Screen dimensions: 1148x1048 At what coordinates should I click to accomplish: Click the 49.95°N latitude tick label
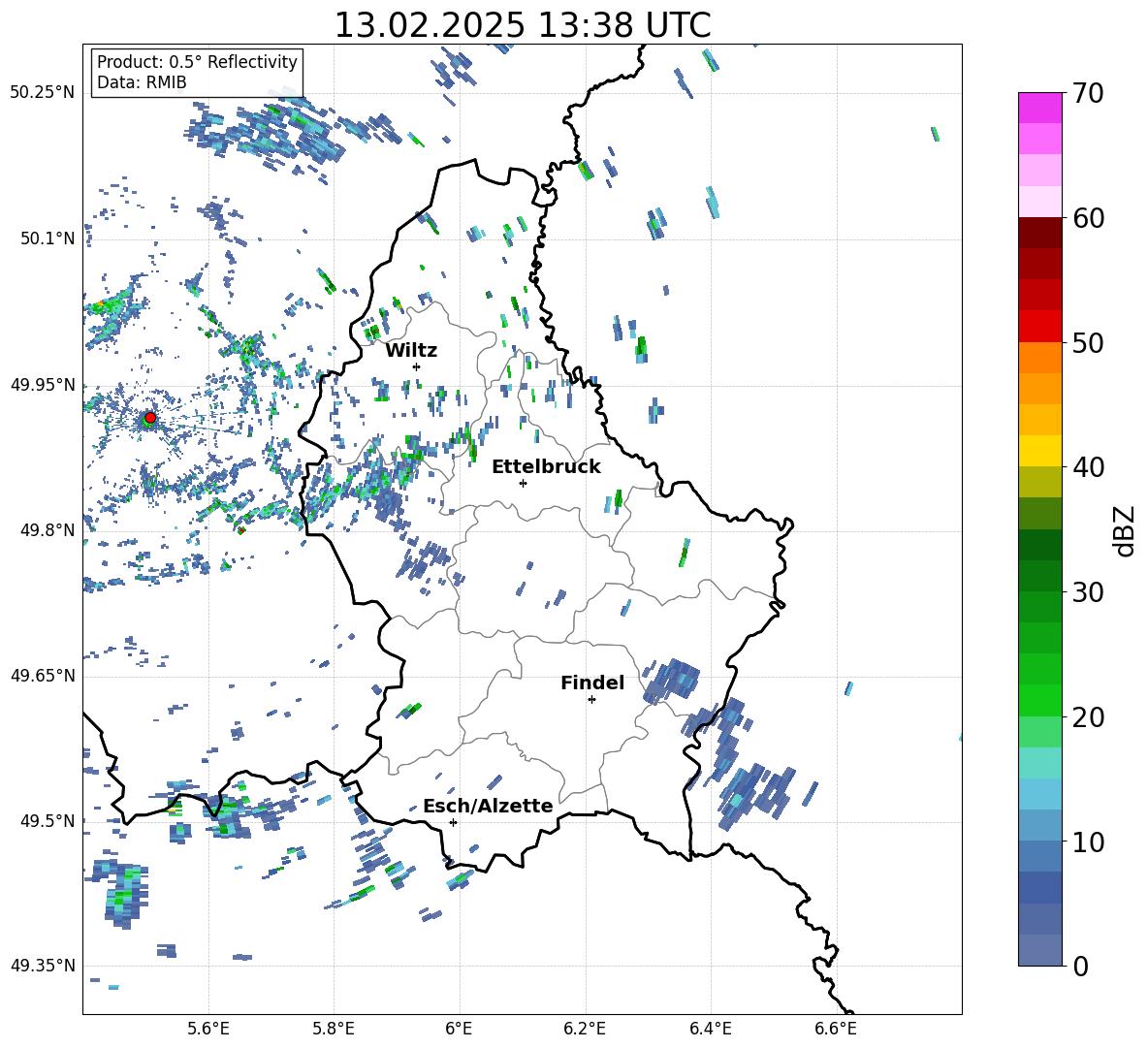[x=43, y=385]
